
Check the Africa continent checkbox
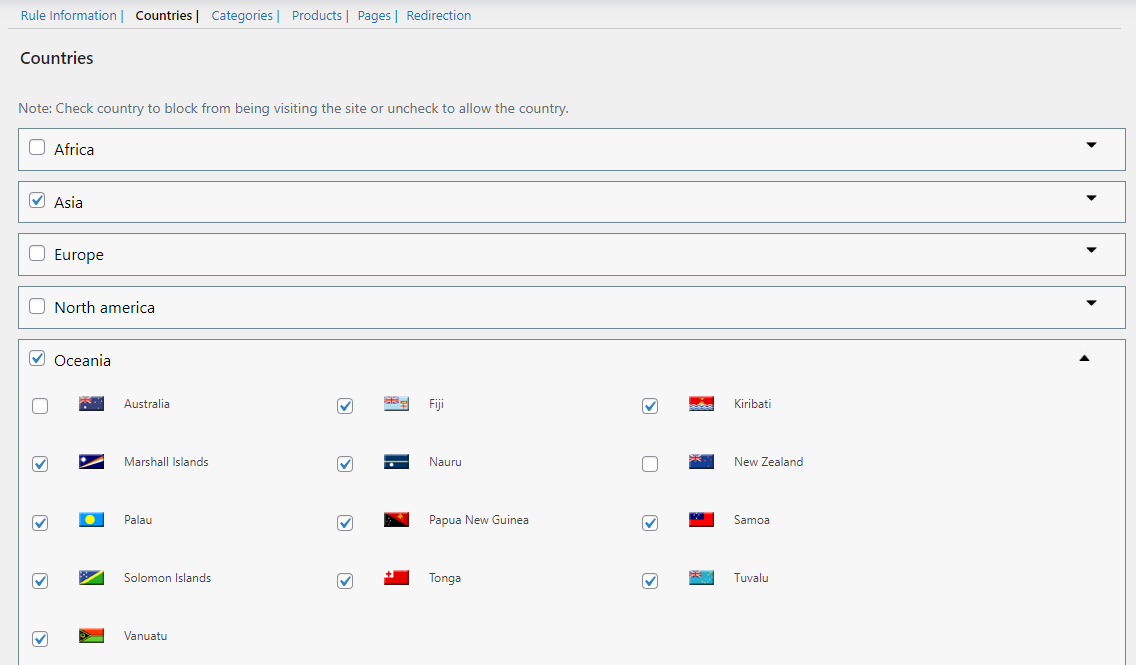37,148
